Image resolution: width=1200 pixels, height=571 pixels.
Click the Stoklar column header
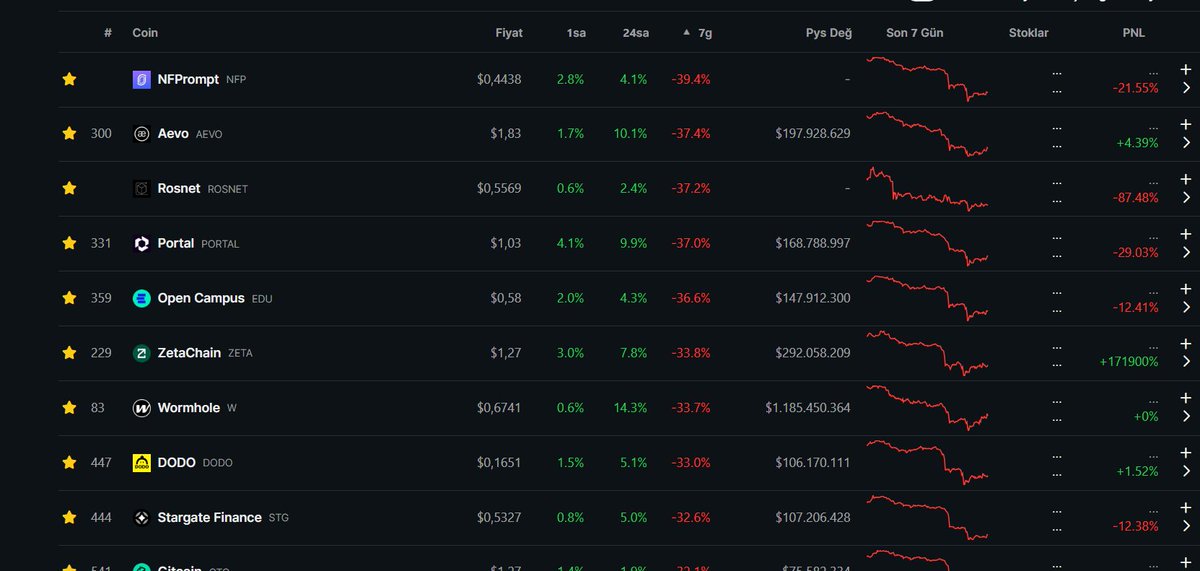(1029, 33)
